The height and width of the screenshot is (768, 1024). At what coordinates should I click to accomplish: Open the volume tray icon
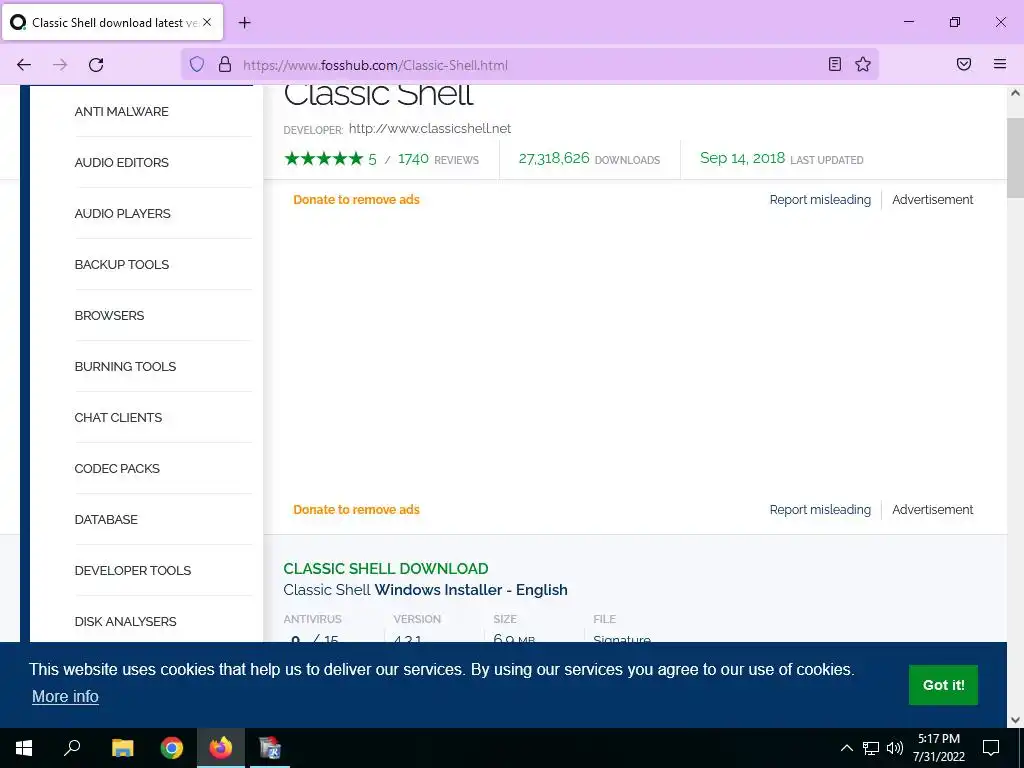coord(895,748)
